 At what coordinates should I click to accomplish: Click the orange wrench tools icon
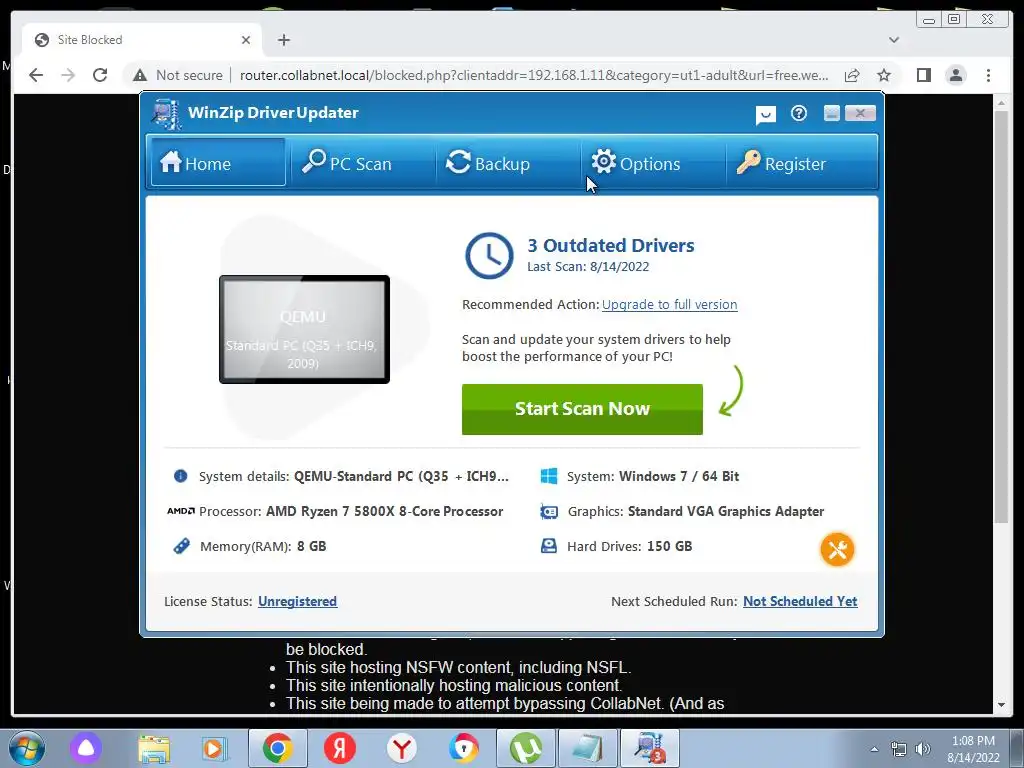837,549
